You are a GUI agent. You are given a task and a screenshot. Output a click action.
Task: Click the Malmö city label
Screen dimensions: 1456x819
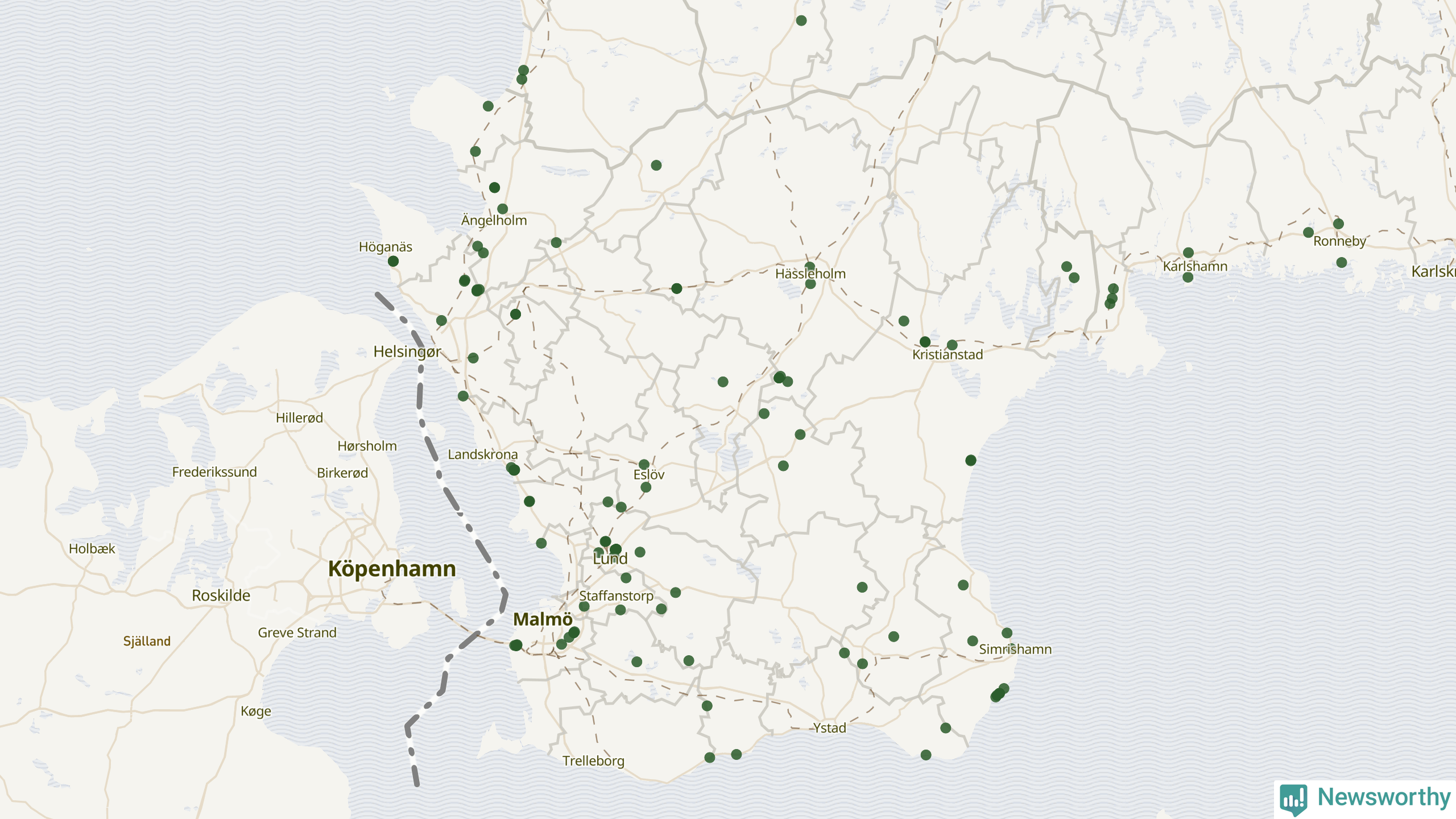543,619
